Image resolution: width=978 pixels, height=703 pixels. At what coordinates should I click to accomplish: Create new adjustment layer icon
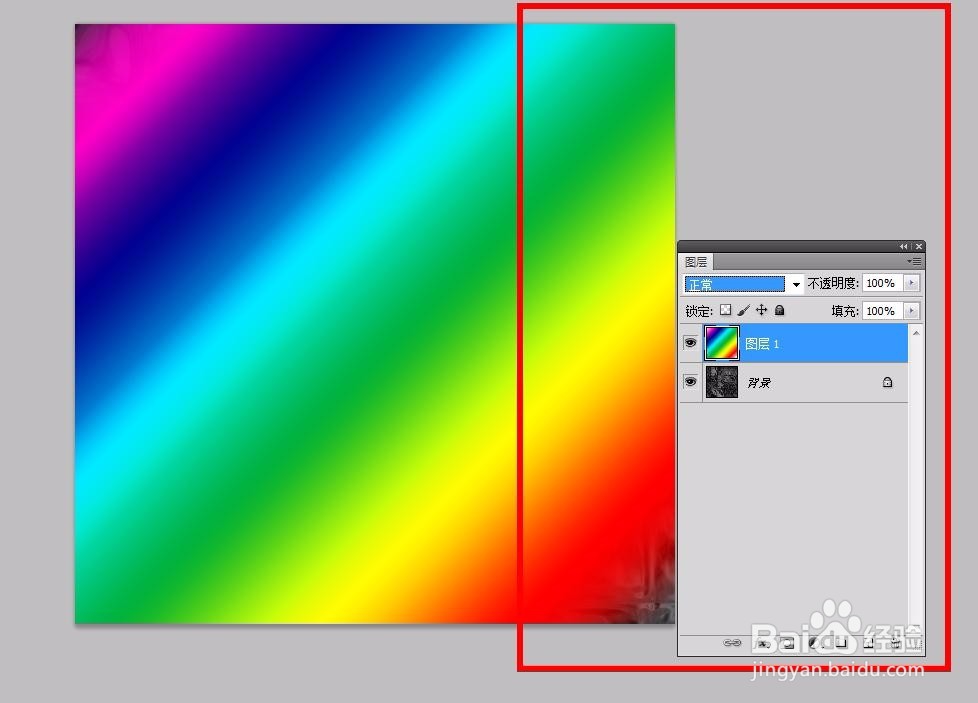pos(814,642)
